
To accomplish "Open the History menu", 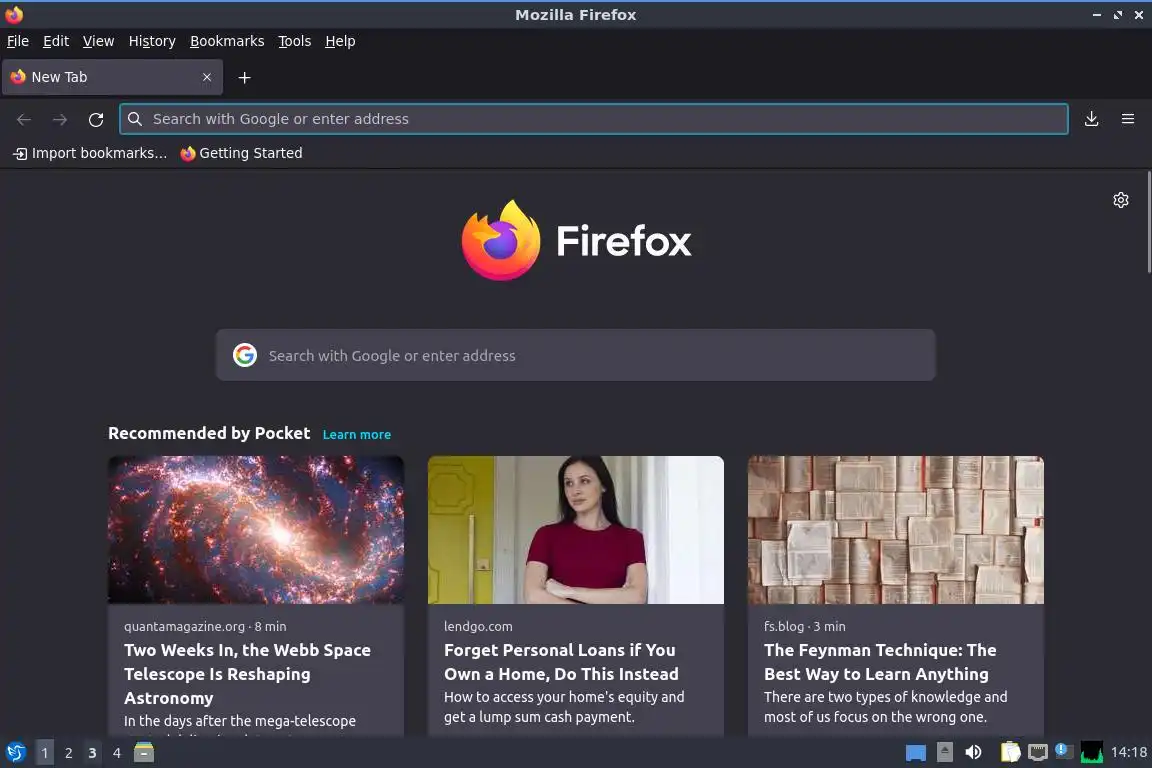I will 152,41.
